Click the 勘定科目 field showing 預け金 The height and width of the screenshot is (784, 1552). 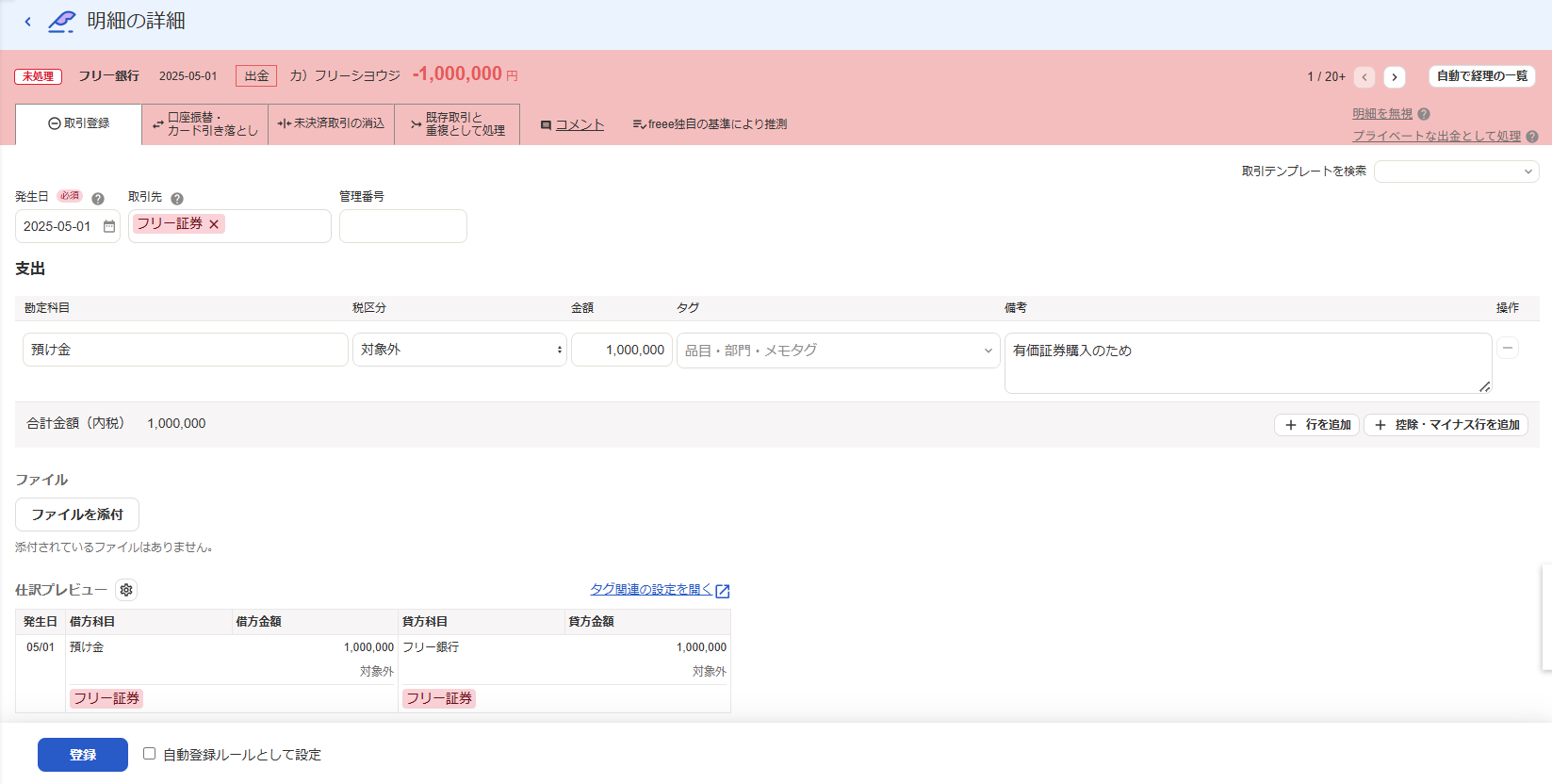click(186, 350)
